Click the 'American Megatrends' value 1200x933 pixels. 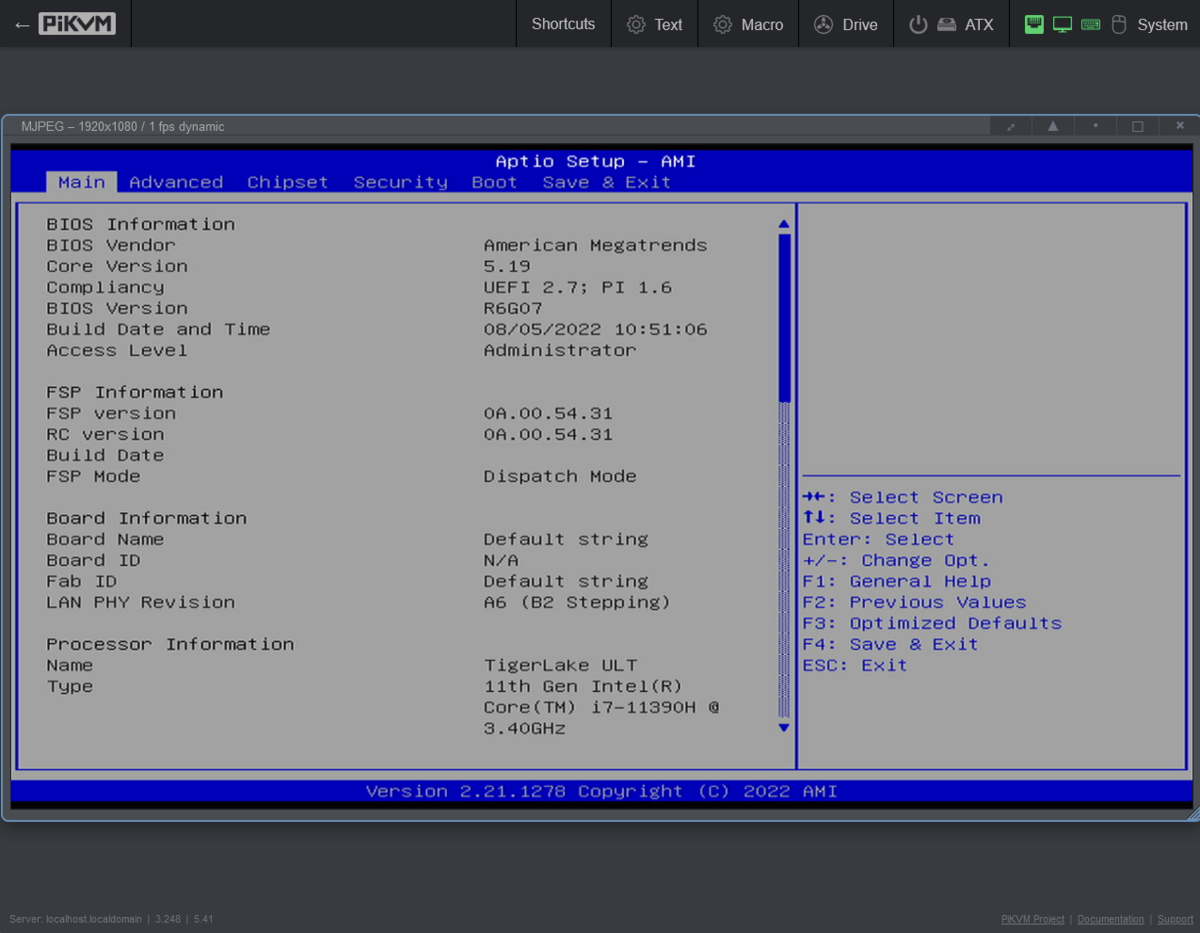[x=595, y=245]
